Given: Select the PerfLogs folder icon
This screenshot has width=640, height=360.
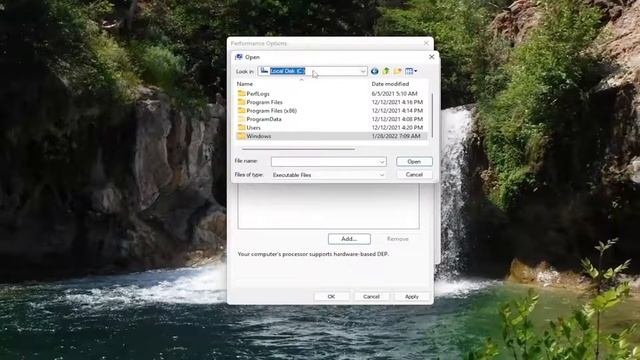Looking at the screenshot, I should point(241,93).
